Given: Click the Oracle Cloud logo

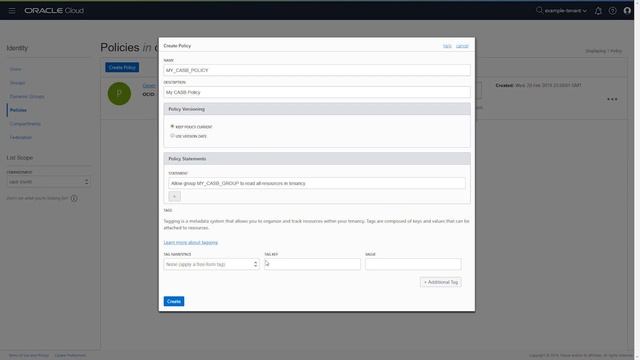Looking at the screenshot, I should [x=54, y=11].
